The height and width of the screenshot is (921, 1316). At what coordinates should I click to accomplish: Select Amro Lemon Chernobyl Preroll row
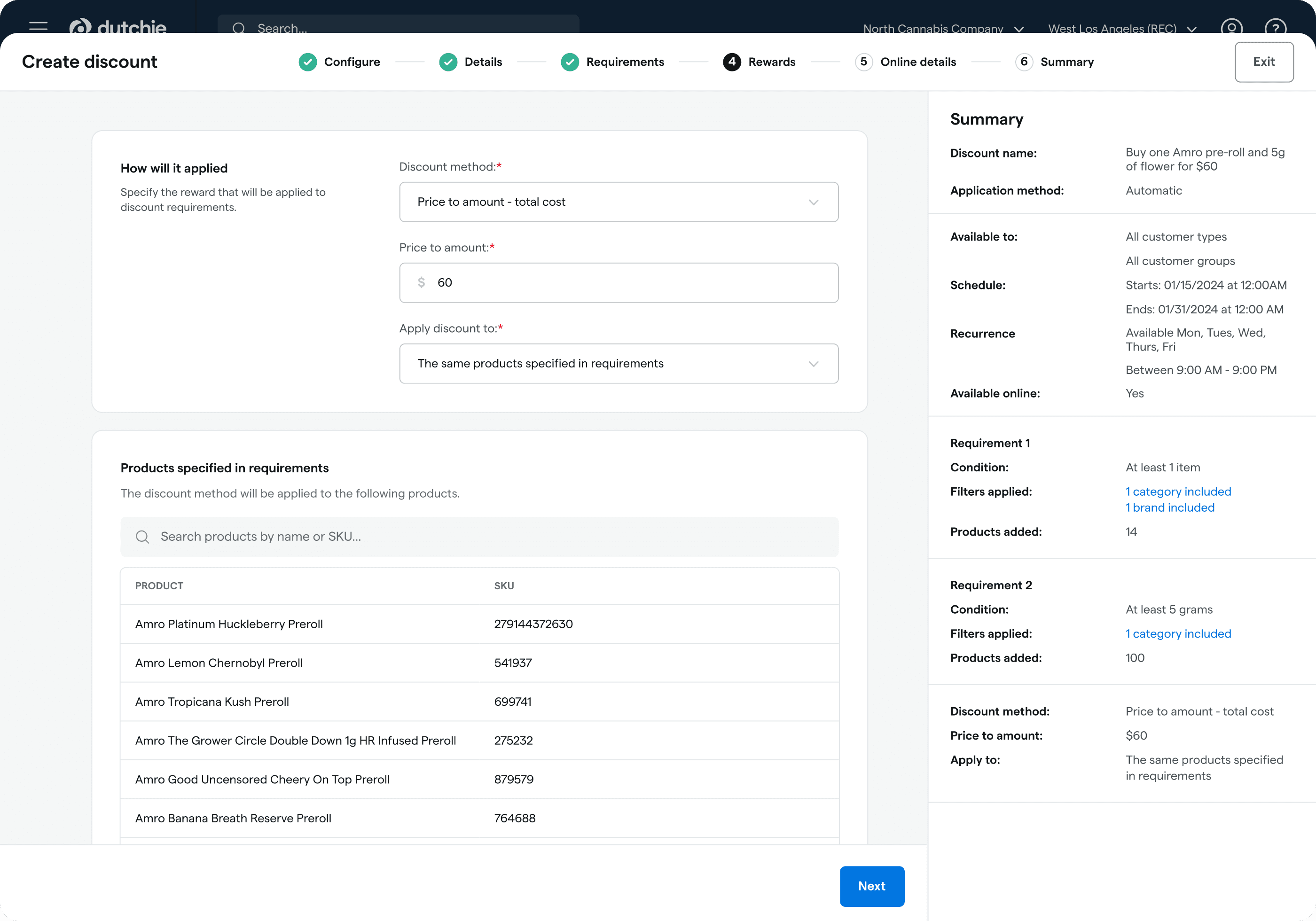[479, 663]
